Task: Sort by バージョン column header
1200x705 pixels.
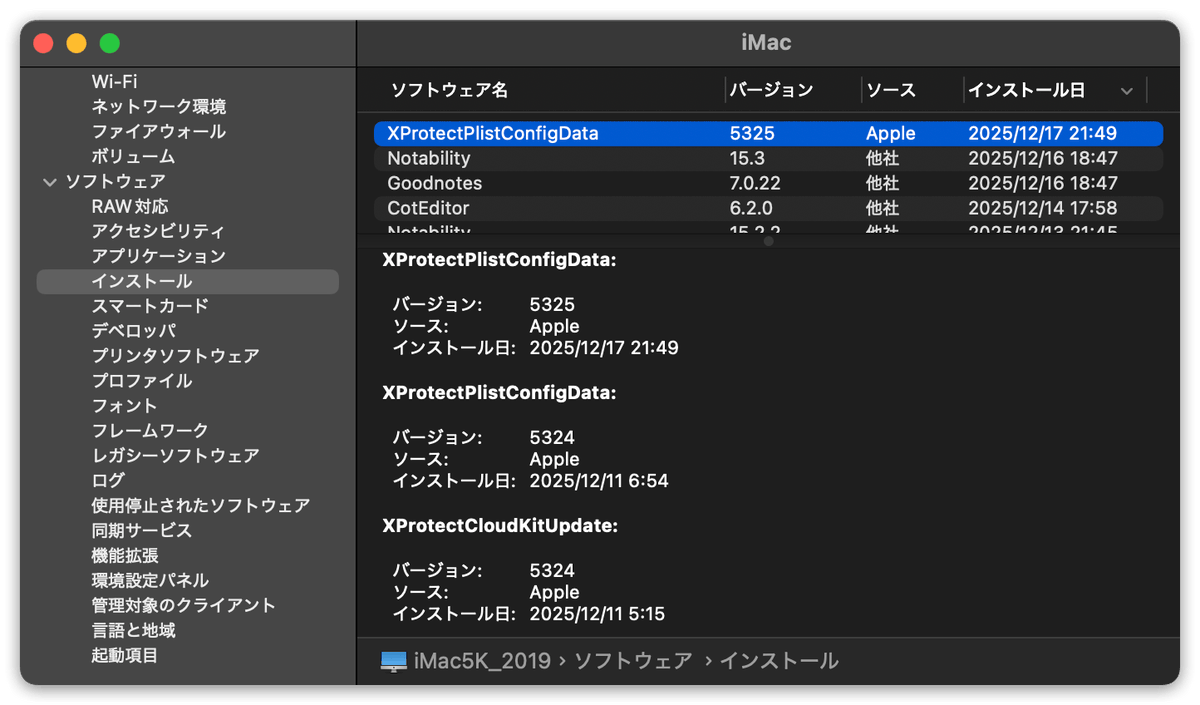Action: [771, 90]
